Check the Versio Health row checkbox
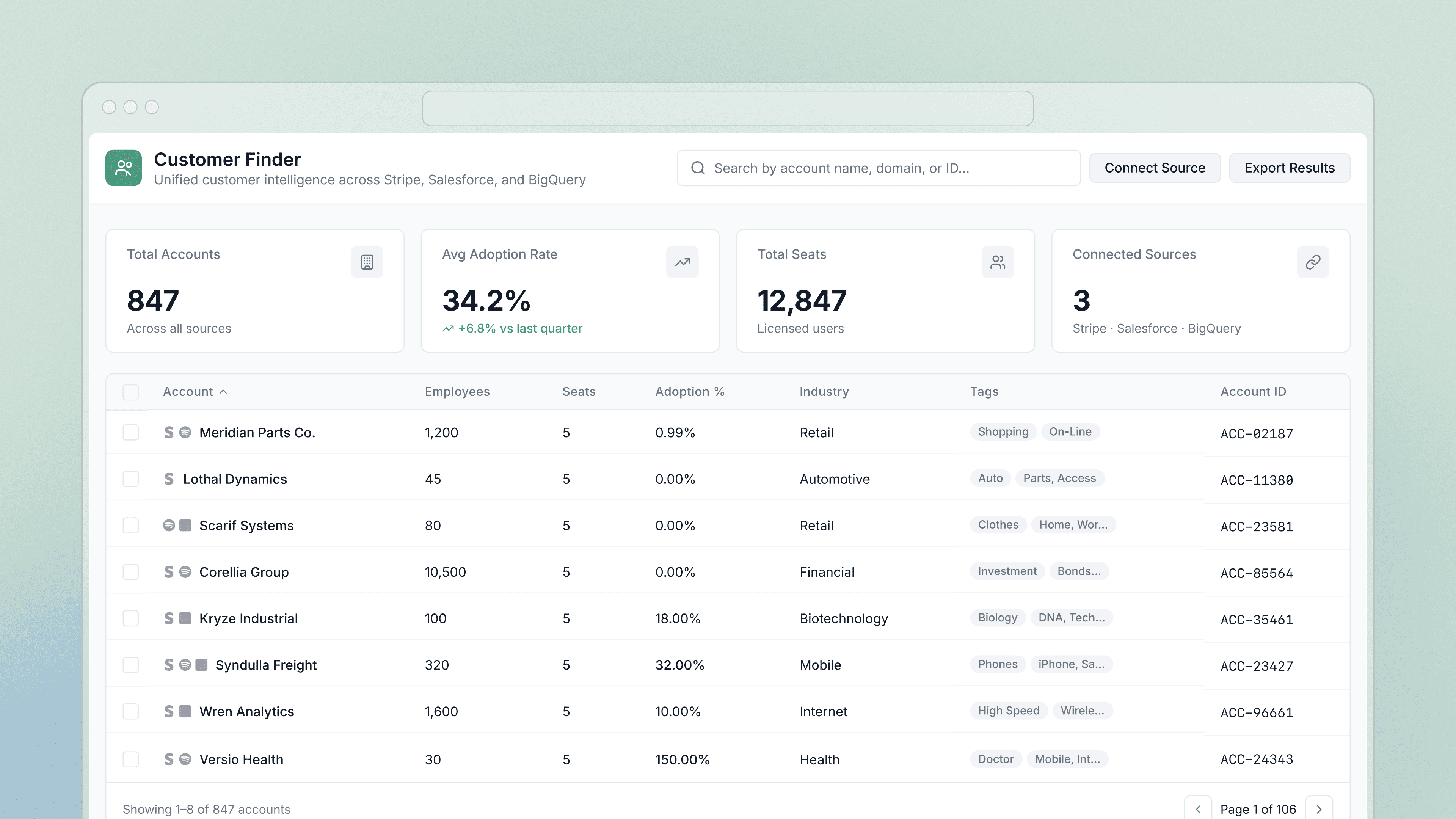Screen dimensions: 1456x819 (130, 759)
